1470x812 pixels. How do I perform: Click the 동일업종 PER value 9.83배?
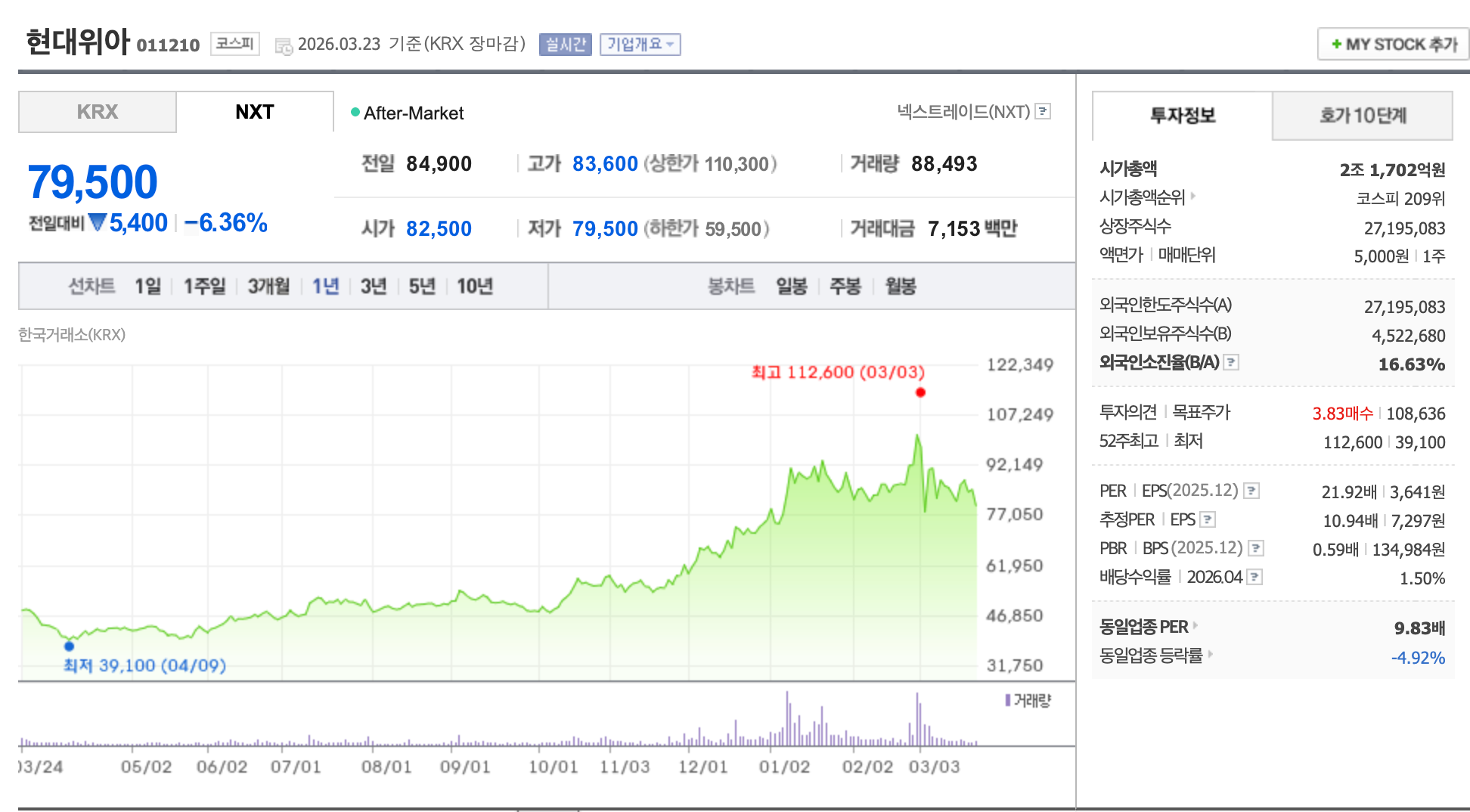[x=1419, y=628]
